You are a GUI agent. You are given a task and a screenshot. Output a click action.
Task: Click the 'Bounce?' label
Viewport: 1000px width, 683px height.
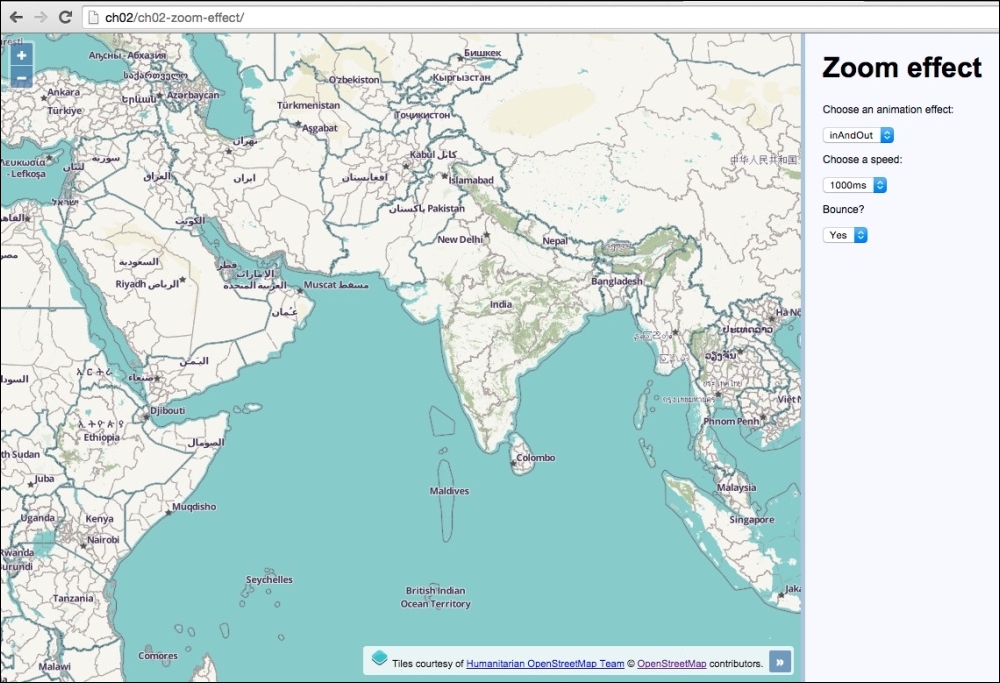click(843, 209)
